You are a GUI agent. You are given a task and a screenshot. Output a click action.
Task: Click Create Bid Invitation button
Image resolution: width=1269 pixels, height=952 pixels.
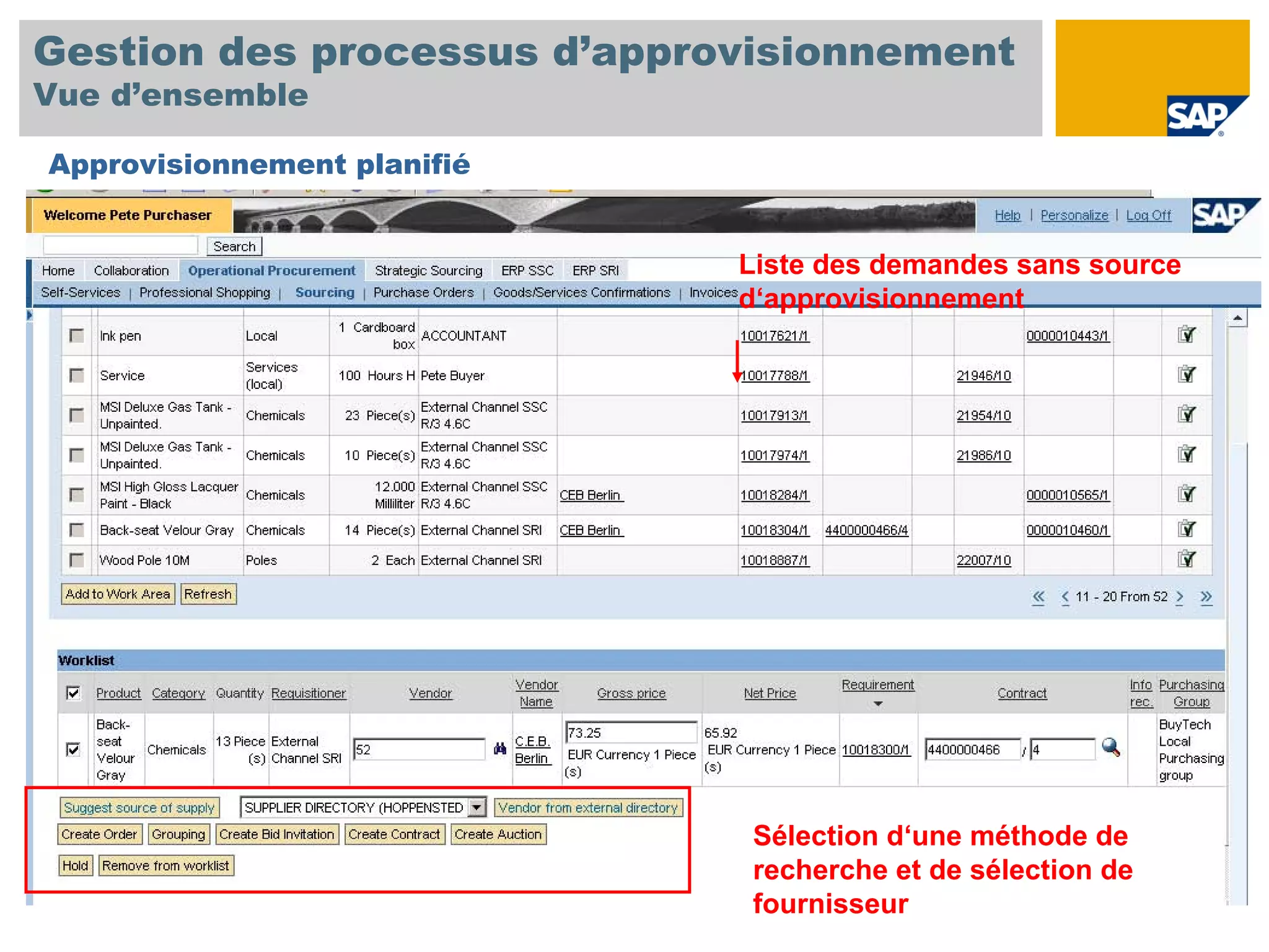coord(276,834)
